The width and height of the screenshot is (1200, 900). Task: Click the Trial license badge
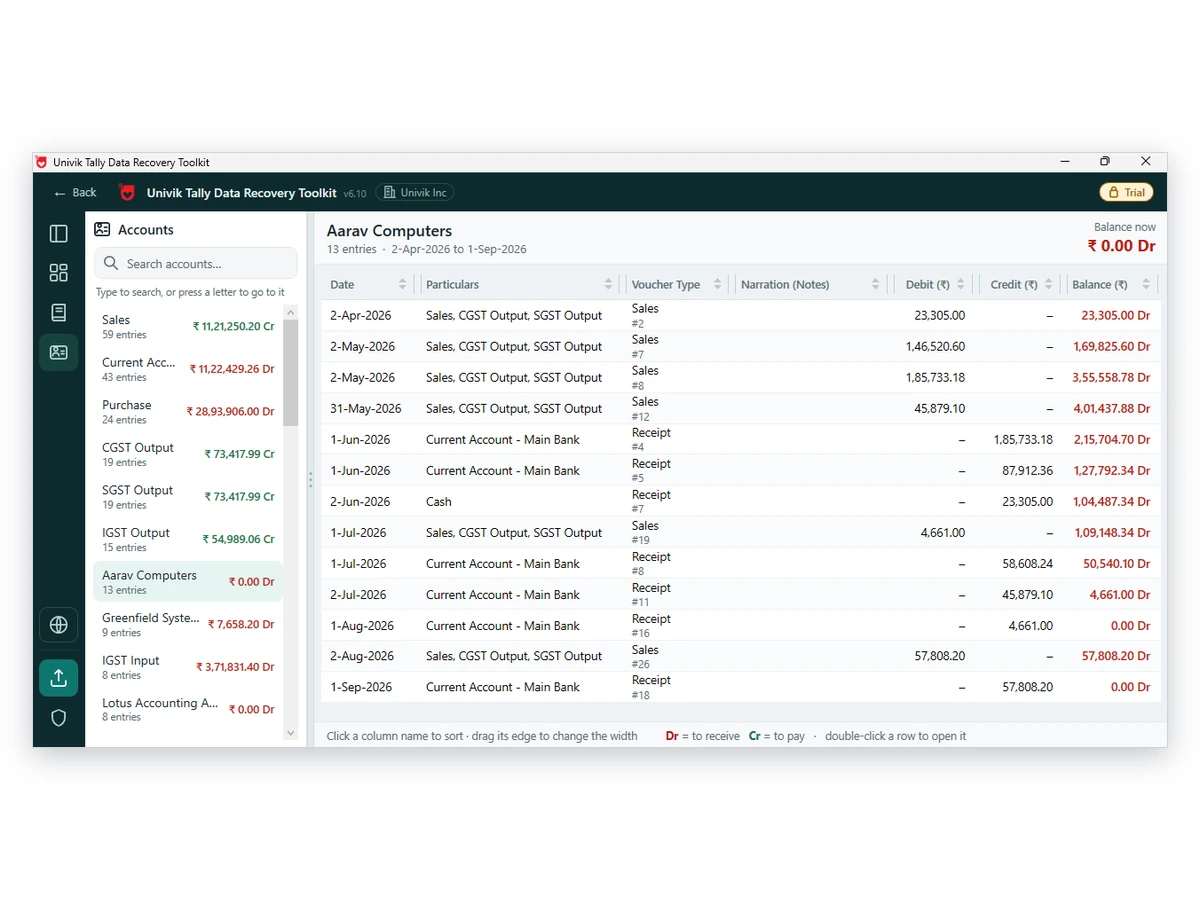(x=1126, y=193)
